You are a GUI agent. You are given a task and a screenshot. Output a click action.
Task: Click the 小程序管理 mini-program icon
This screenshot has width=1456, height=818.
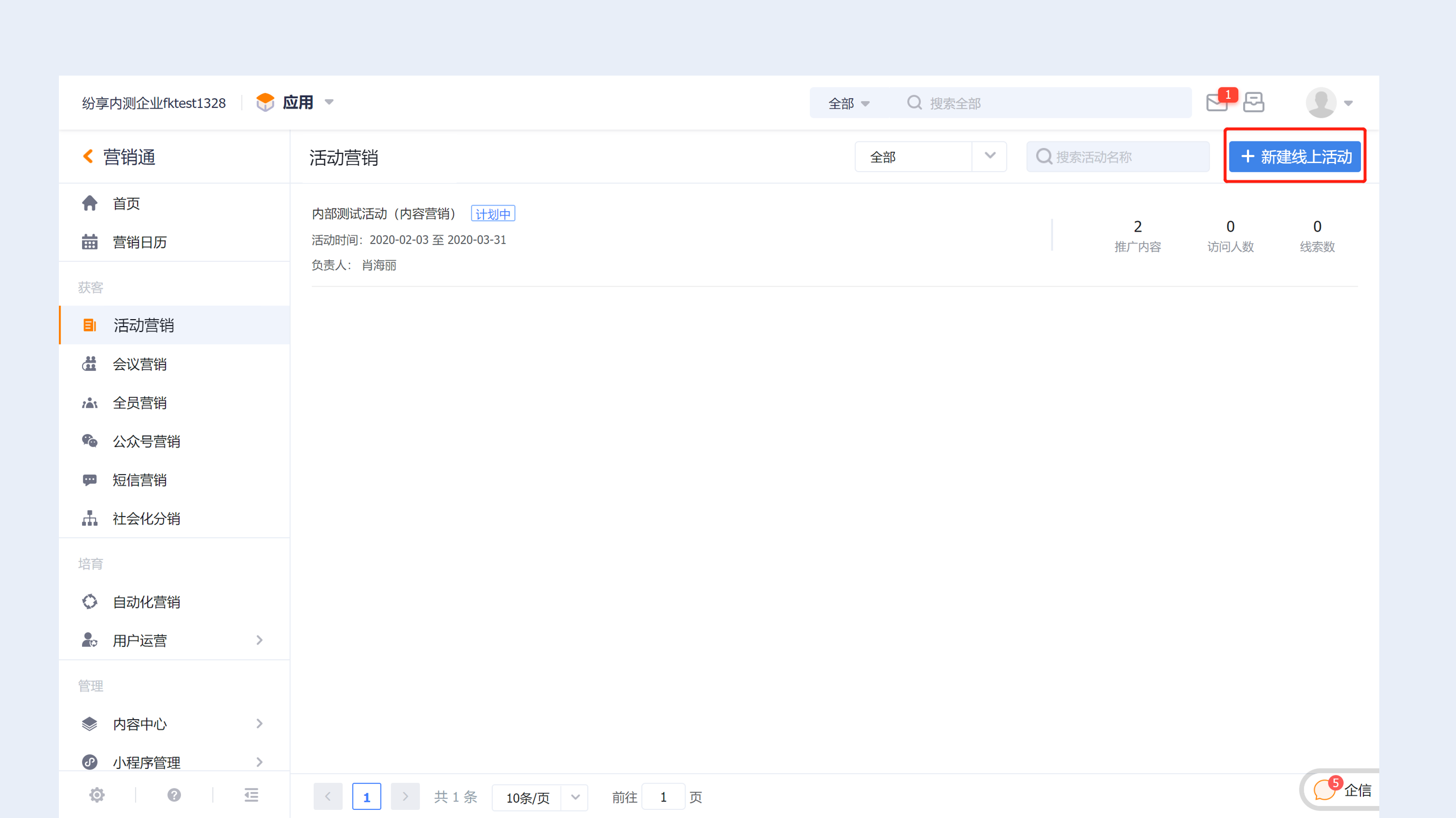(x=90, y=762)
